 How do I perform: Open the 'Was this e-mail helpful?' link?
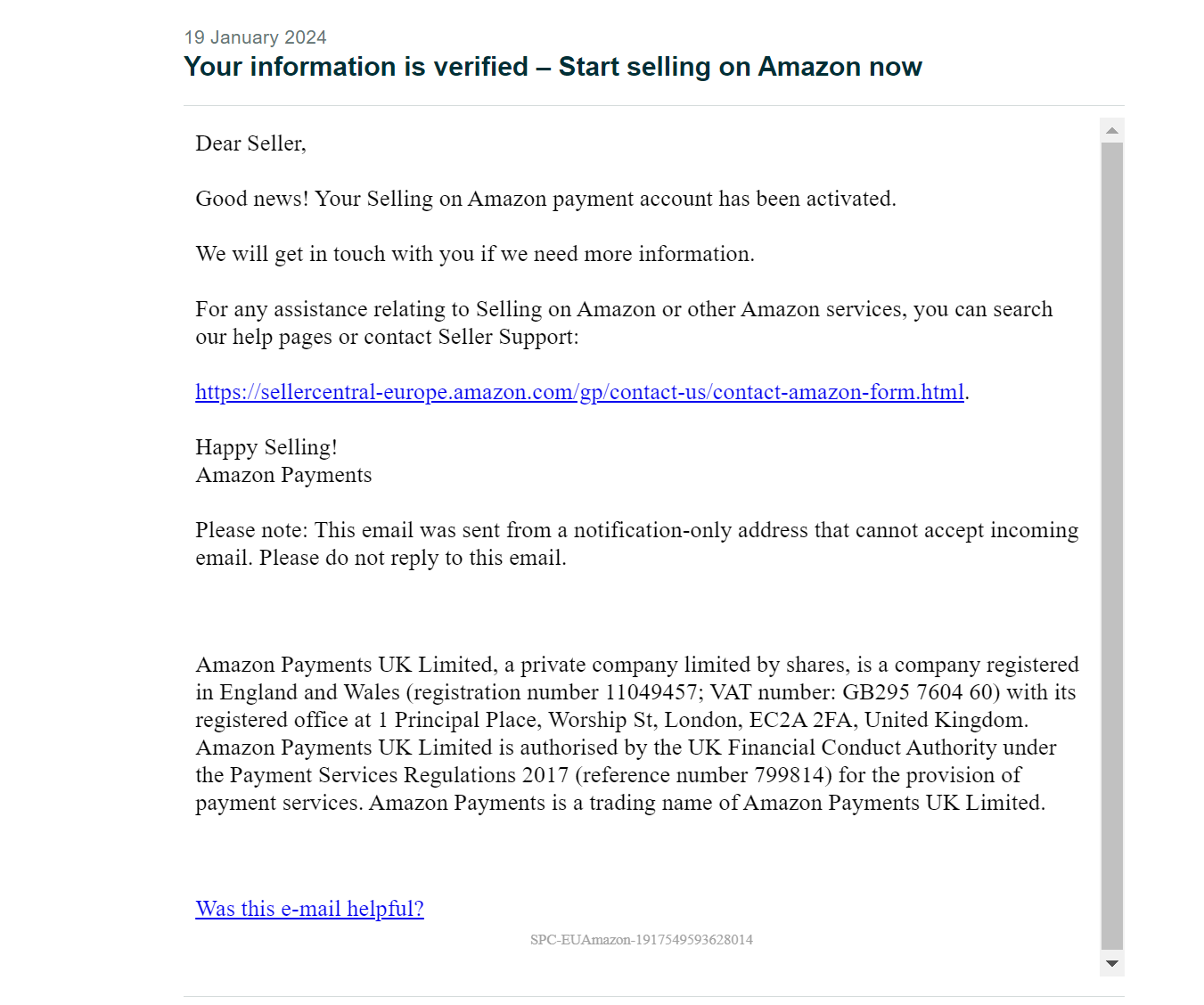point(309,909)
